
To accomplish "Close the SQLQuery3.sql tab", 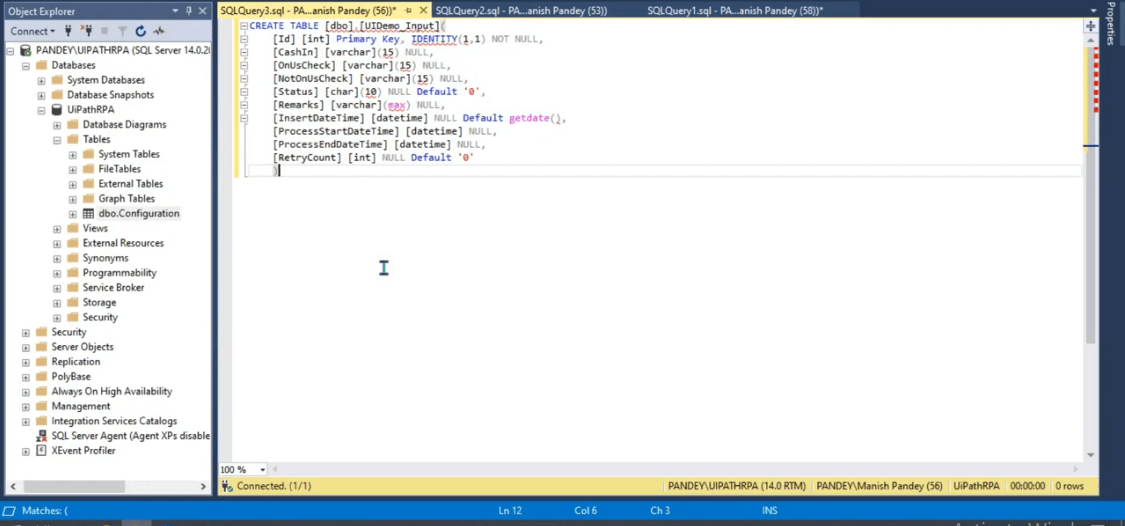I will [422, 11].
